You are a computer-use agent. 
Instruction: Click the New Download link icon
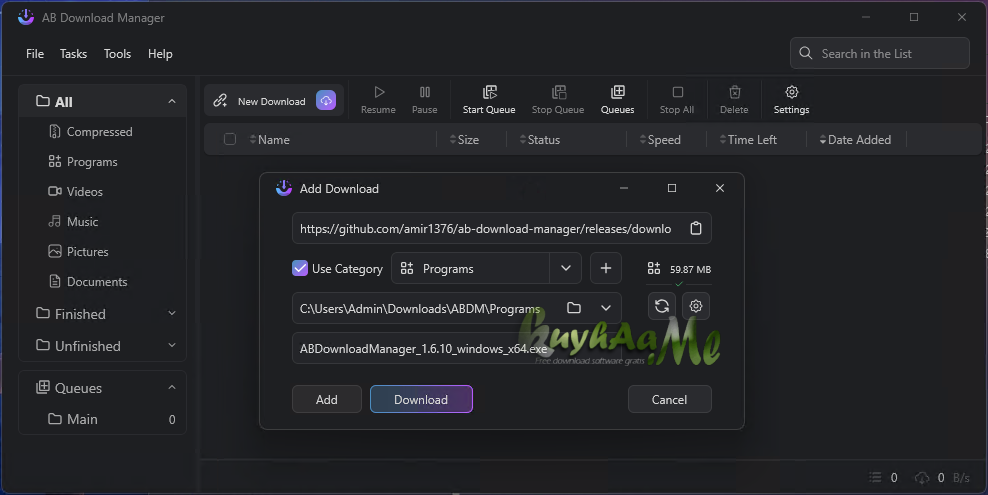220,101
